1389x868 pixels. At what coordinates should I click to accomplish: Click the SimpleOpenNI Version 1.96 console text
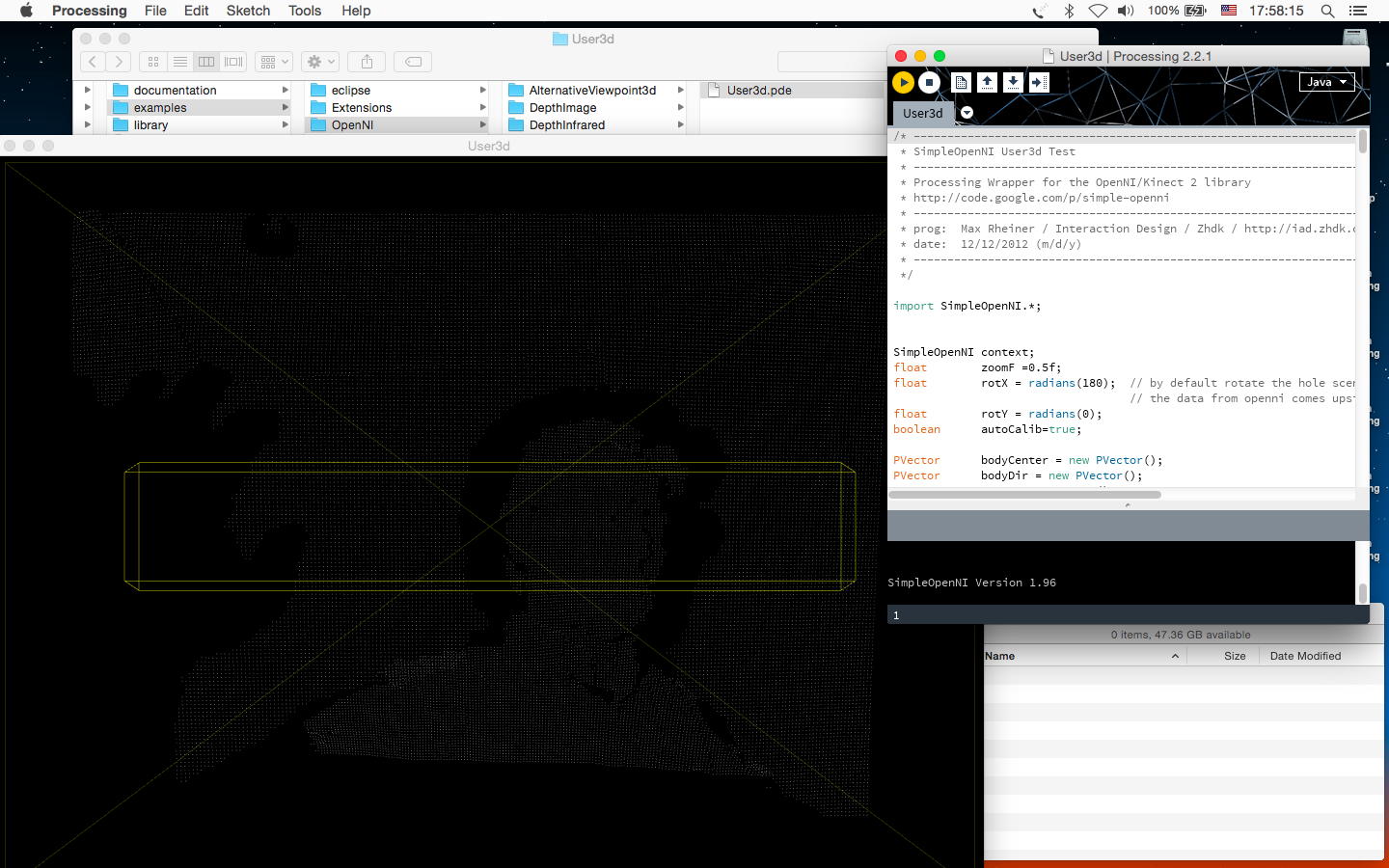point(971,583)
